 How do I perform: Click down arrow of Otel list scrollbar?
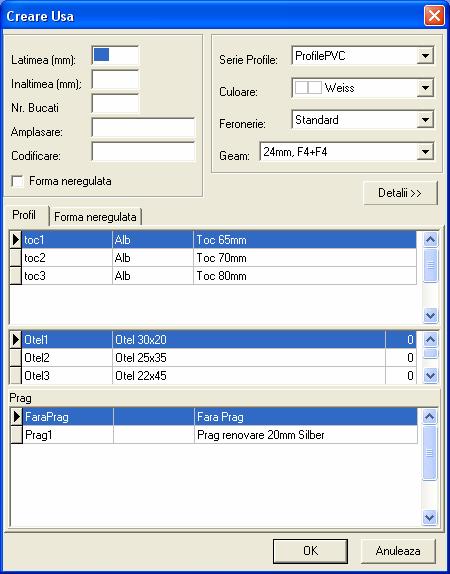430,375
